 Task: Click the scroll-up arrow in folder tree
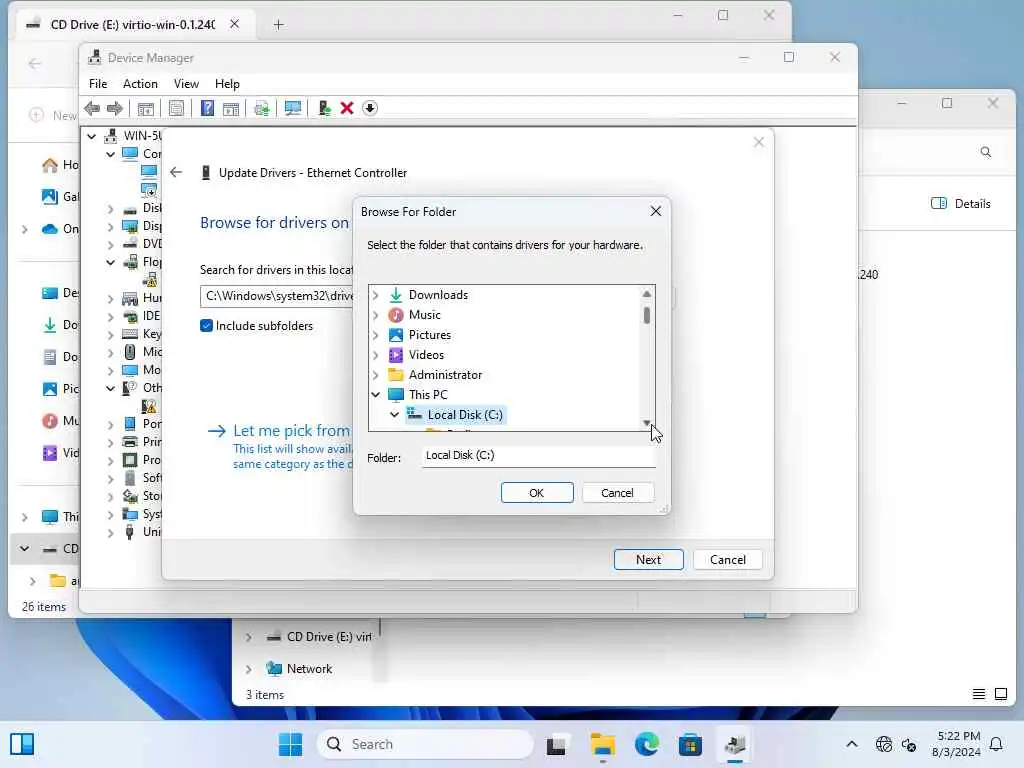(647, 294)
